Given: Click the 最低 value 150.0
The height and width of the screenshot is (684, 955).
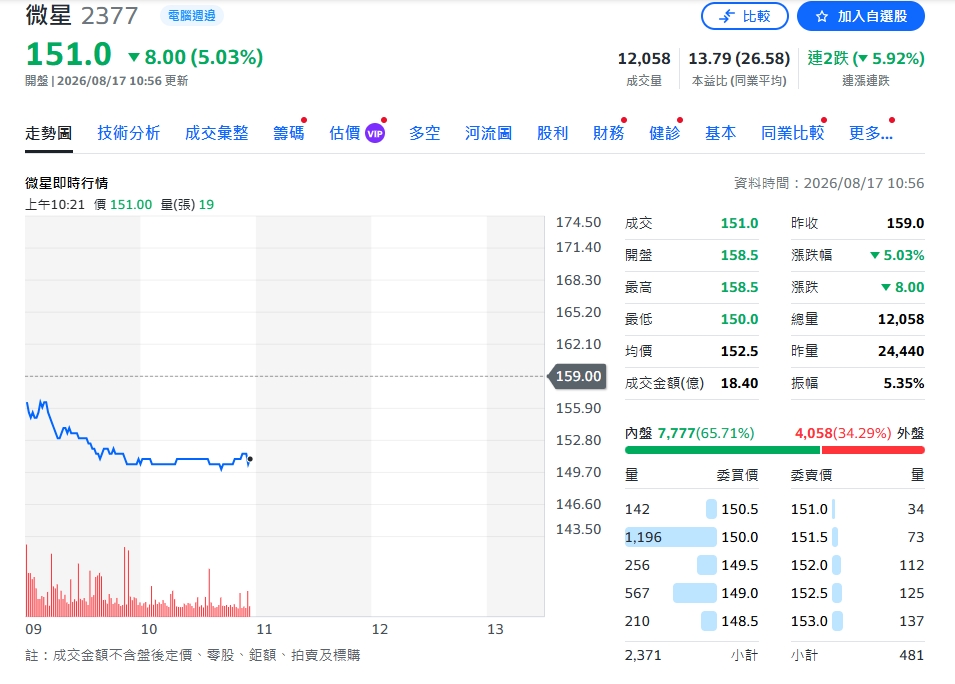Looking at the screenshot, I should (739, 319).
